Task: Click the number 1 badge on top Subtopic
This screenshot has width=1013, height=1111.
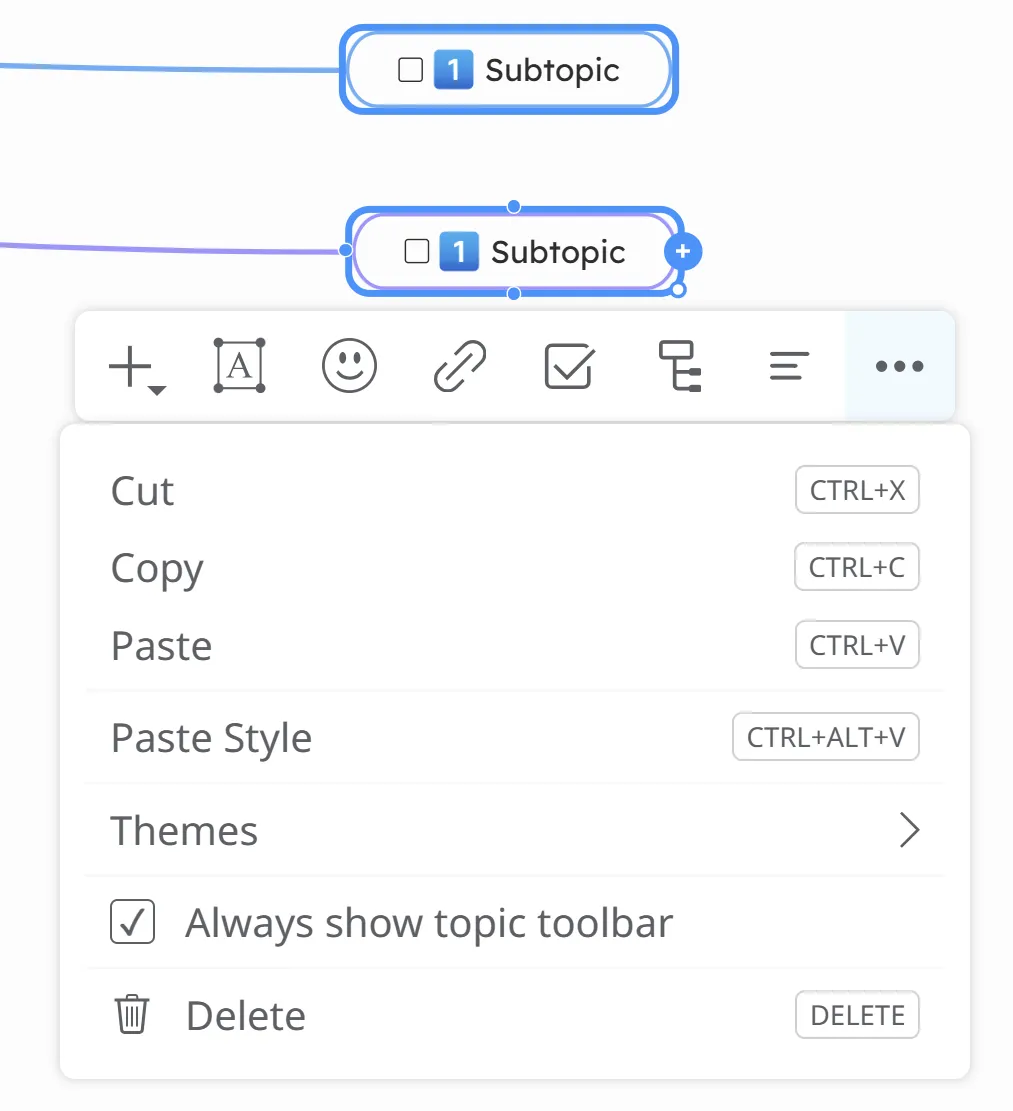Action: pos(453,70)
